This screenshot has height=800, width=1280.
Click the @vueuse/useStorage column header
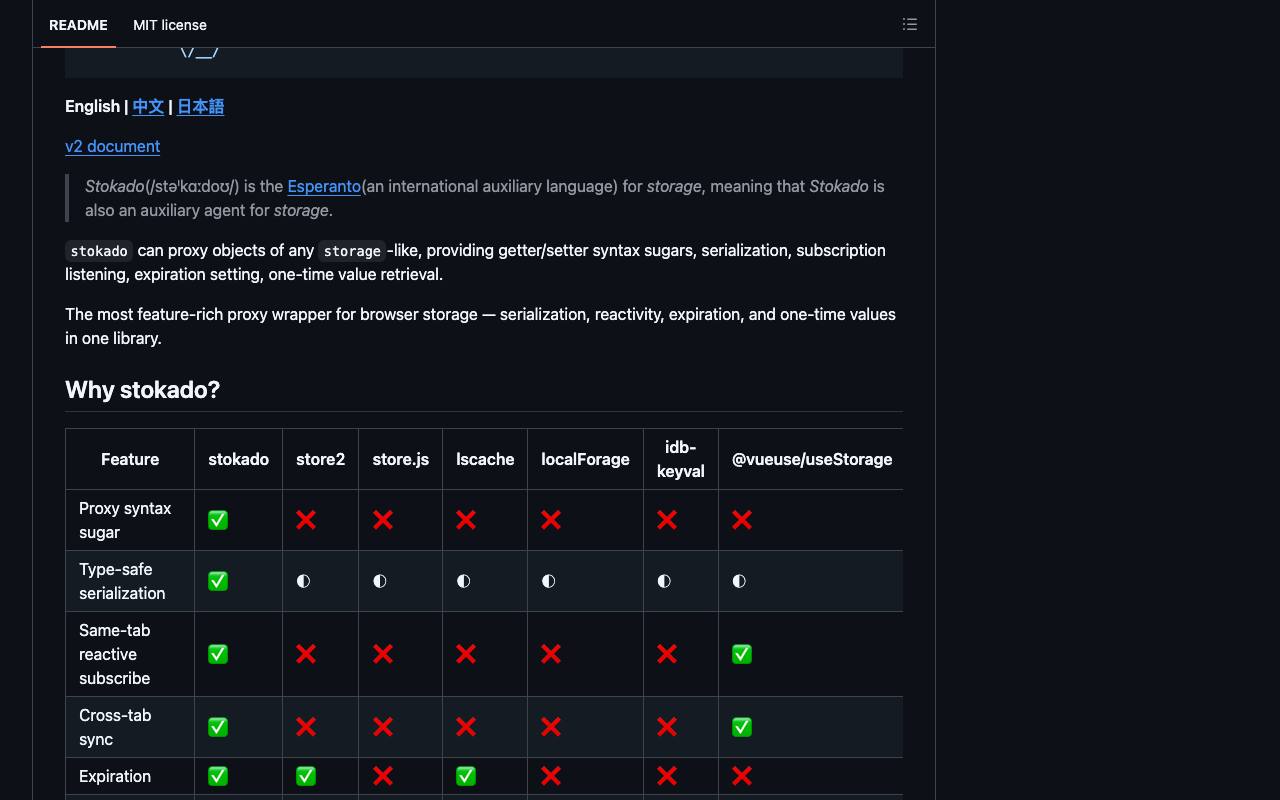coord(812,459)
